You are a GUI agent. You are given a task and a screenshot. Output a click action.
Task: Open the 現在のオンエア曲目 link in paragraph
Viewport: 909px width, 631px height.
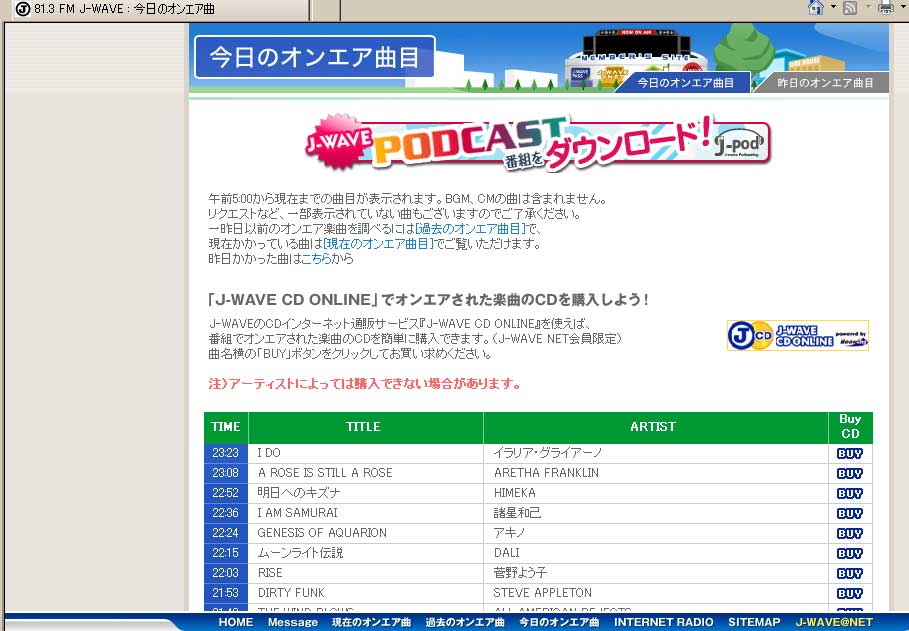coord(378,244)
